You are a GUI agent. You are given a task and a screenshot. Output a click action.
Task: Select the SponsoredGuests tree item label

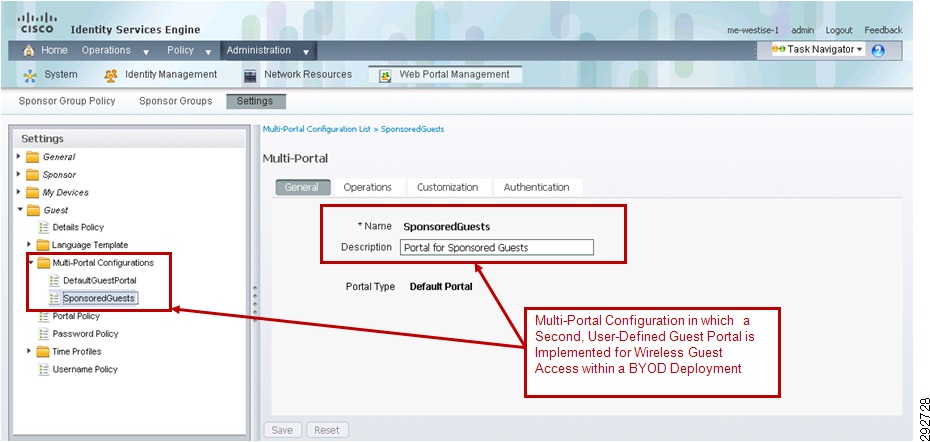coord(99,298)
